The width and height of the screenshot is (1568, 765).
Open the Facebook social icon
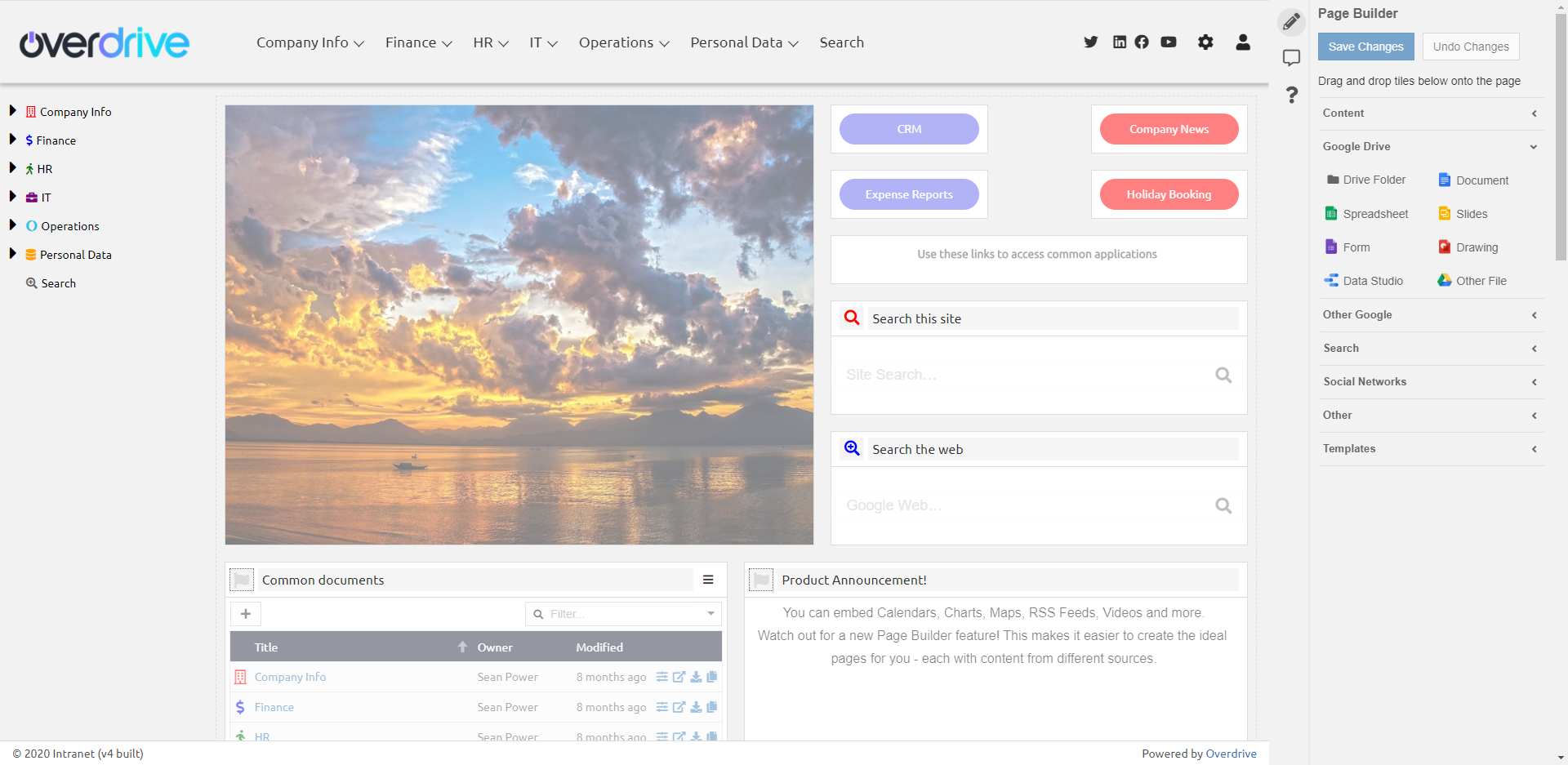pos(1142,42)
